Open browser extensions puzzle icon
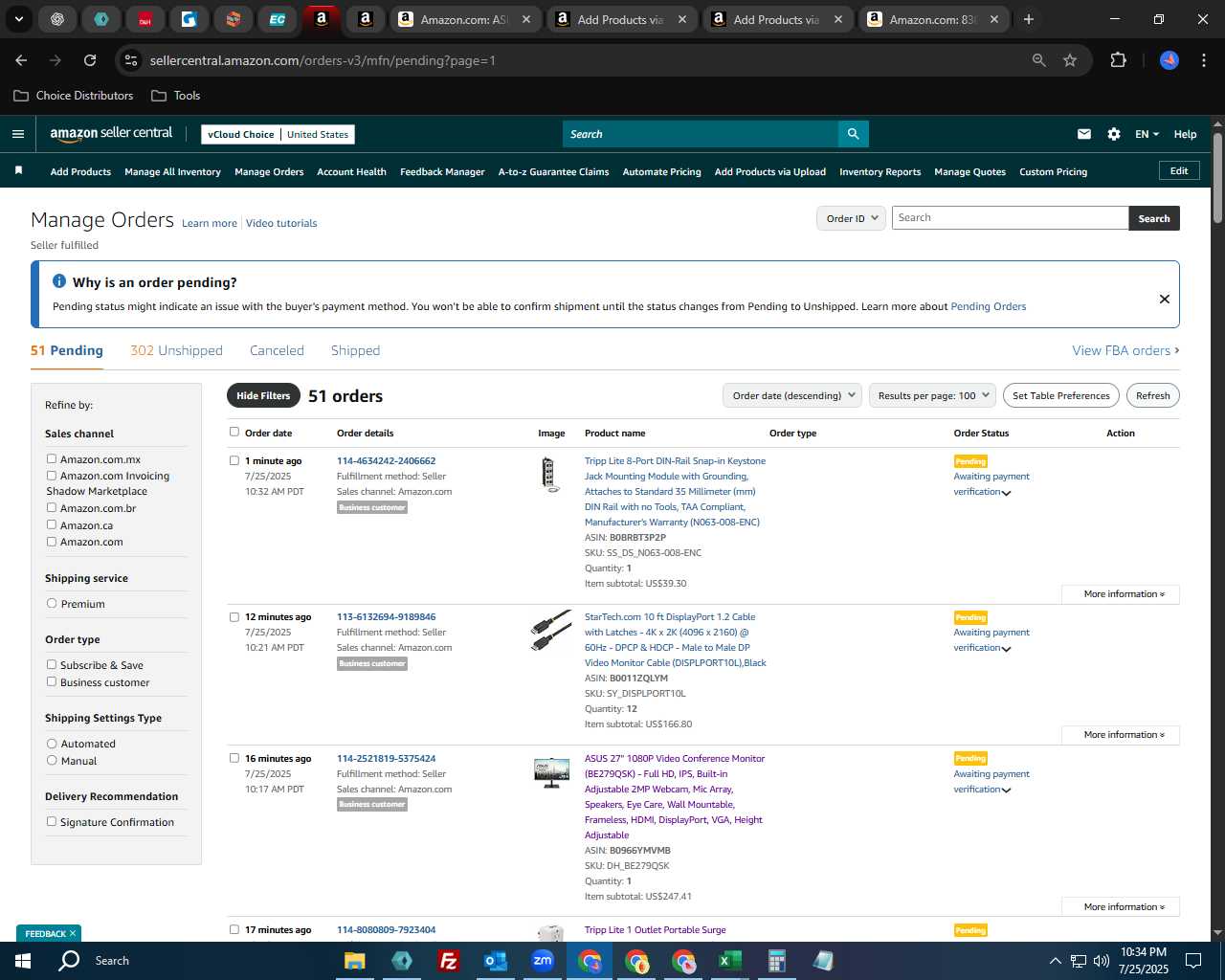 click(1118, 60)
